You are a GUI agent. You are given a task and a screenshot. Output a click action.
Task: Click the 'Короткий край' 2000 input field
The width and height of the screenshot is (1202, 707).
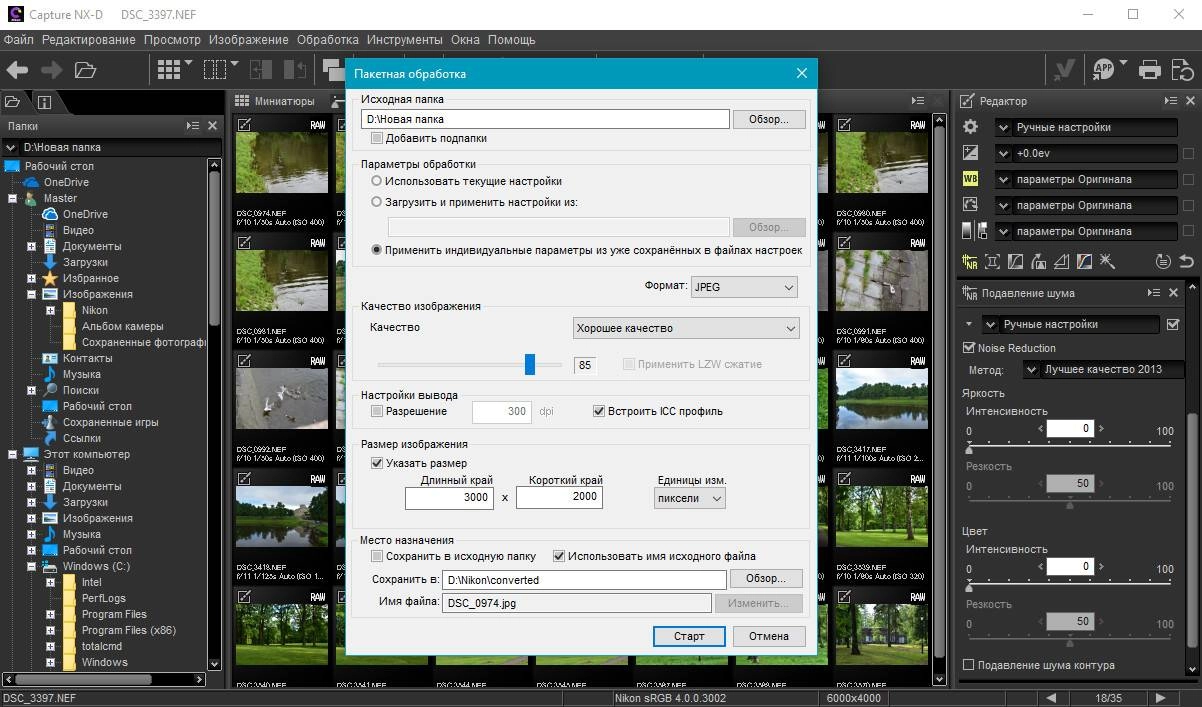click(x=559, y=497)
